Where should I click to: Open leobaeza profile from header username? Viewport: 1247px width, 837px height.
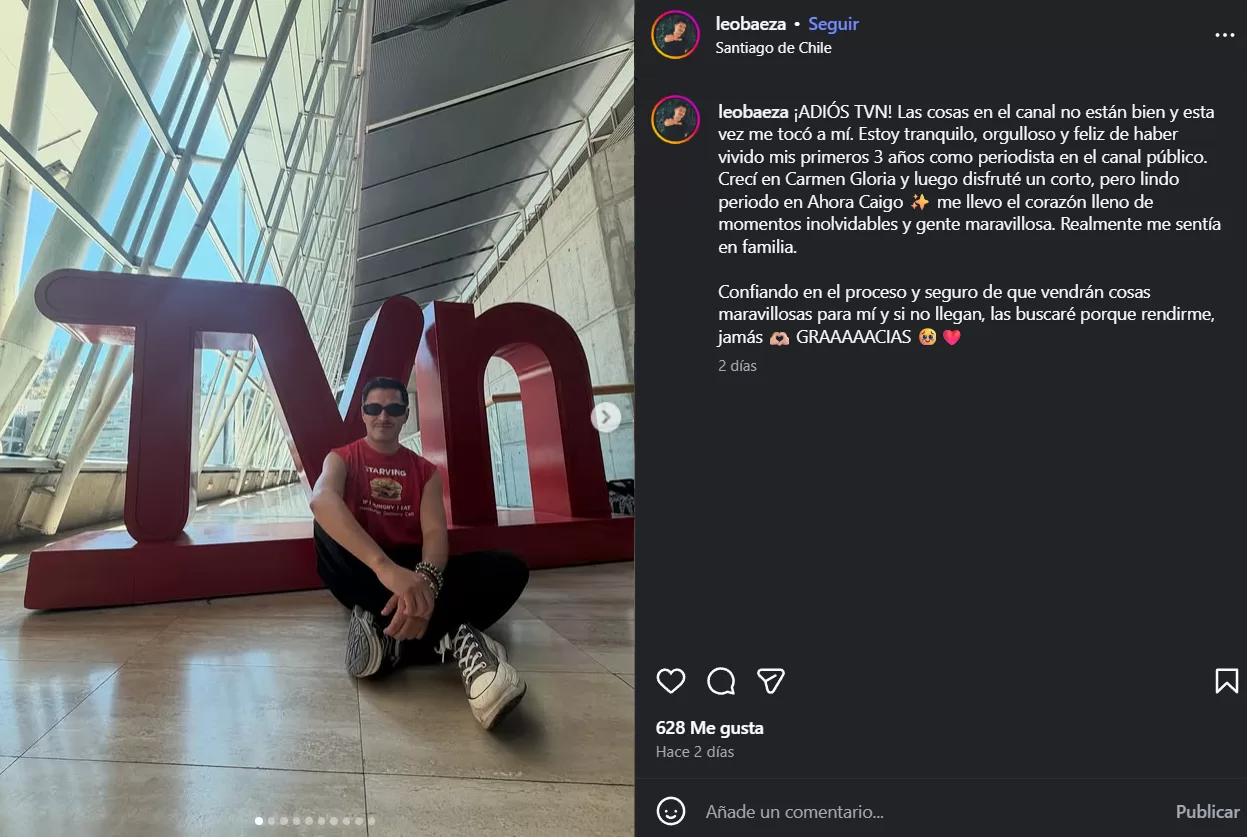pyautogui.click(x=751, y=25)
